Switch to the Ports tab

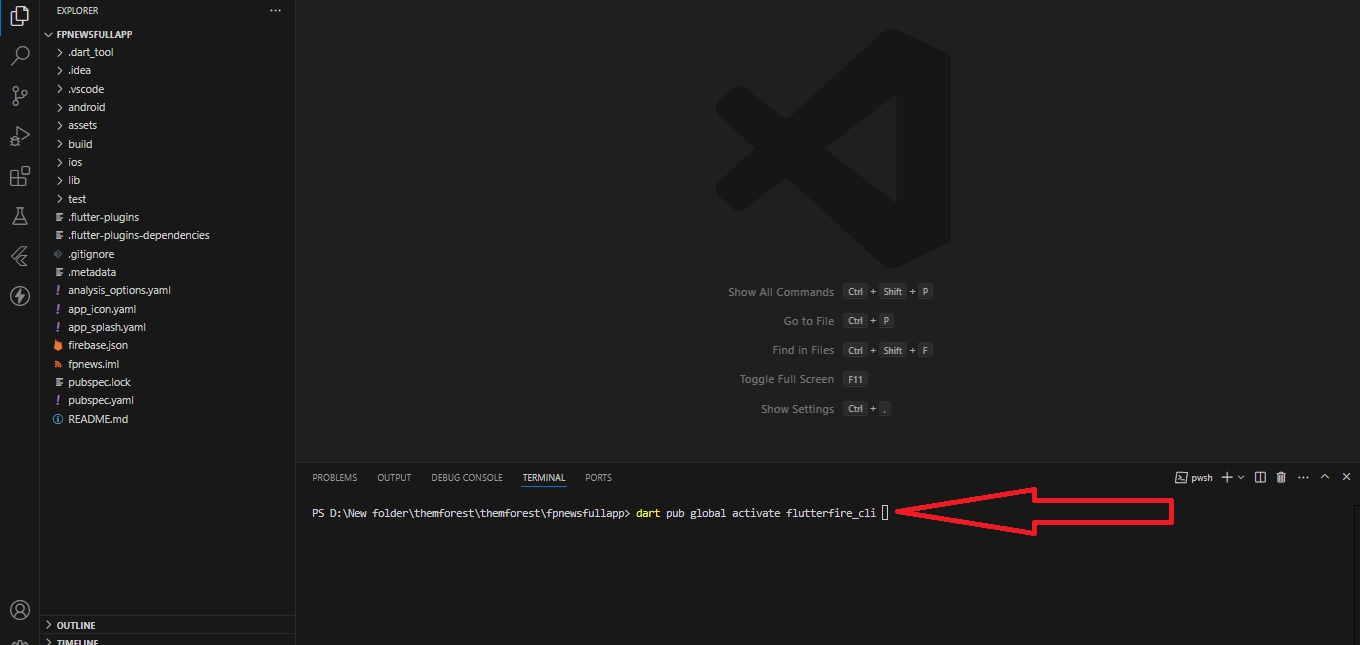pos(598,478)
